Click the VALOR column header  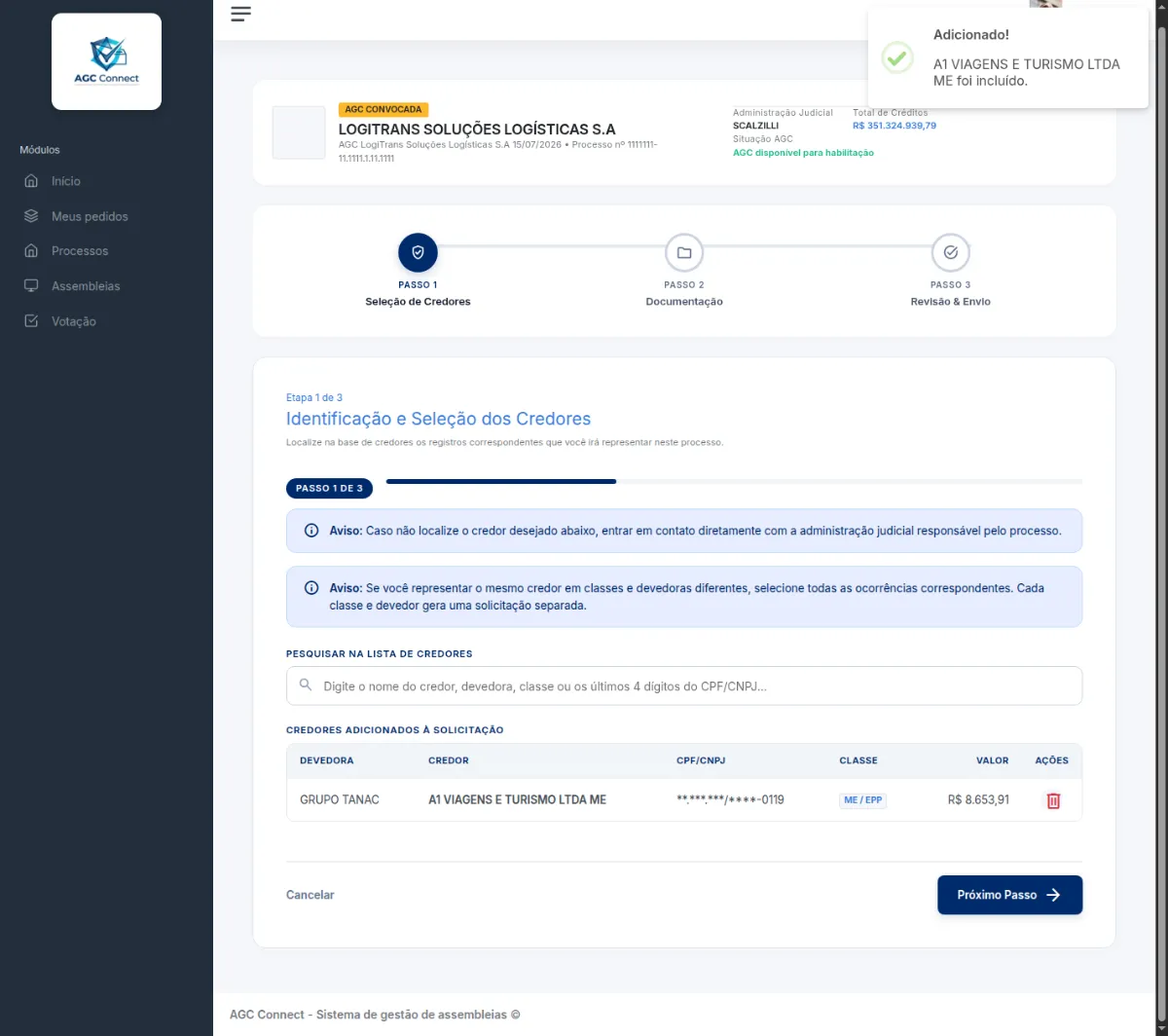point(993,760)
